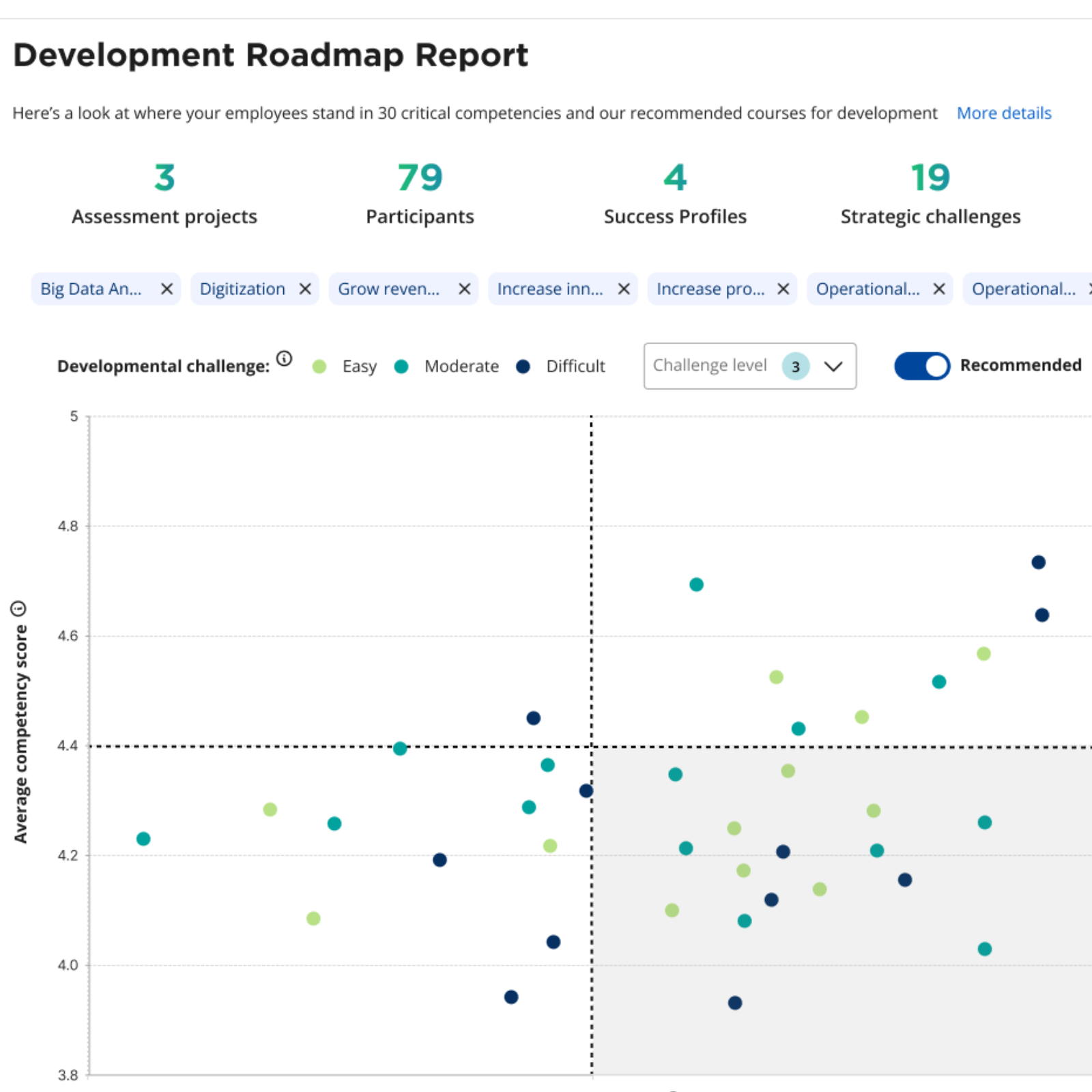
Task: Remove the Increase pro... filter chip
Action: coord(784,289)
